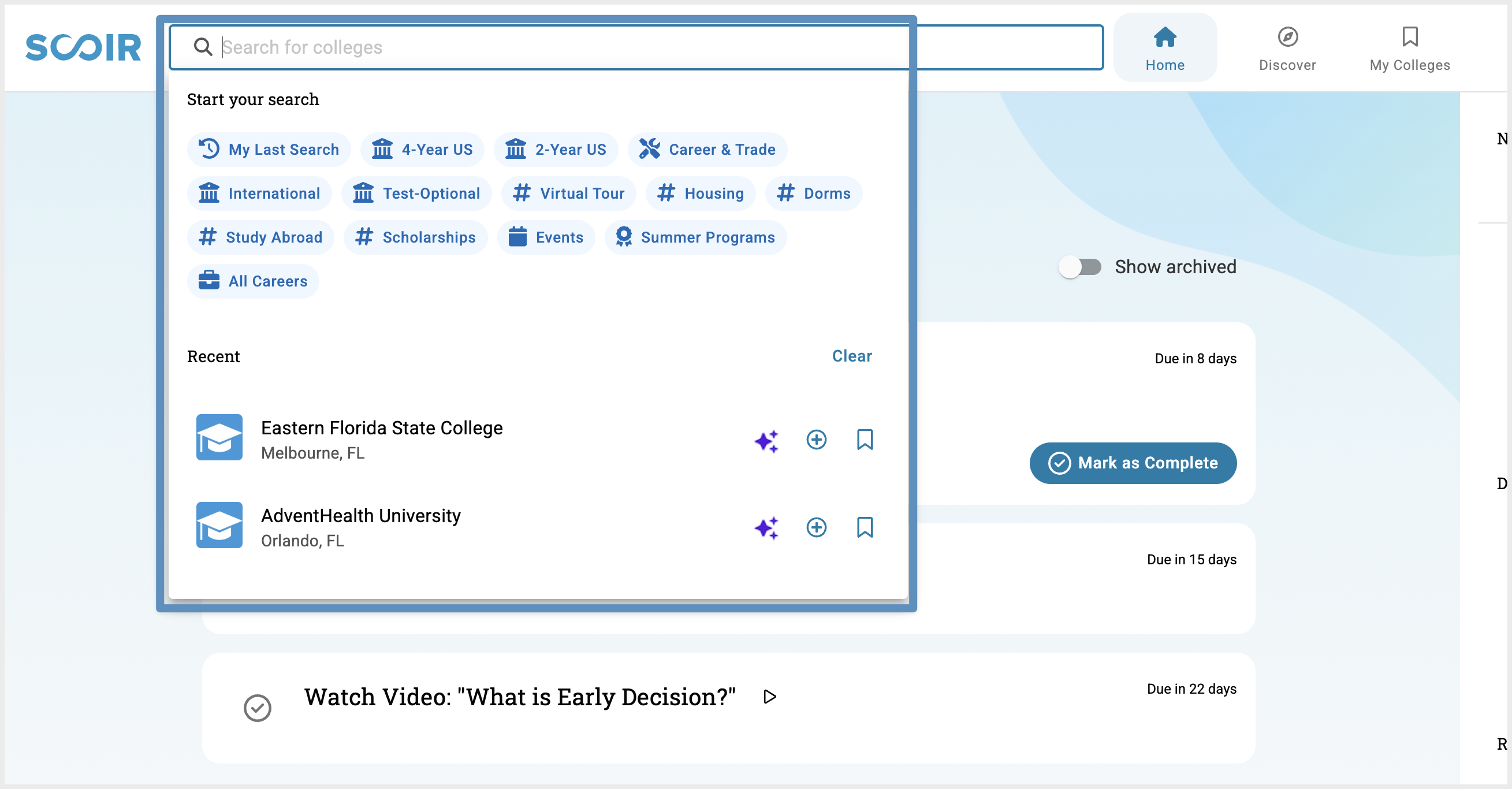Click the Mark as Complete button
The width and height of the screenshot is (1512, 789).
(x=1133, y=463)
